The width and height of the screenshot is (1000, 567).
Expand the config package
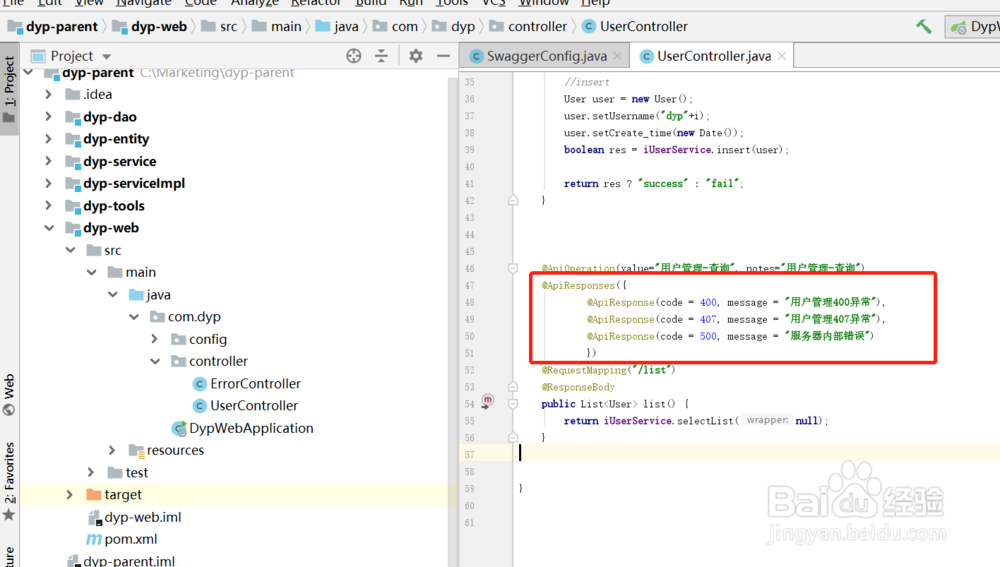[x=154, y=339]
